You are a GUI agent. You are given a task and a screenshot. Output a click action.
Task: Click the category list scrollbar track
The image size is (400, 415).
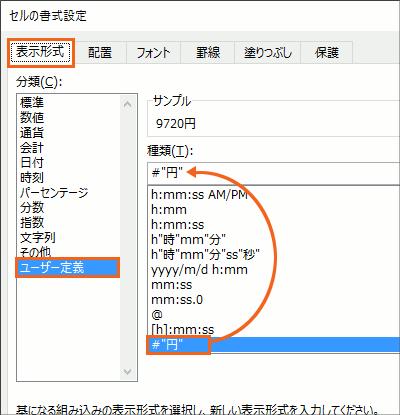coord(127,238)
